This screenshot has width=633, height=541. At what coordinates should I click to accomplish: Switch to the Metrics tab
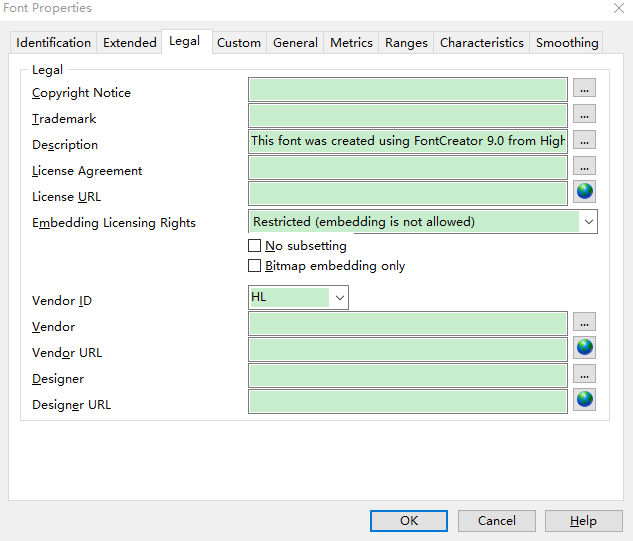[351, 42]
